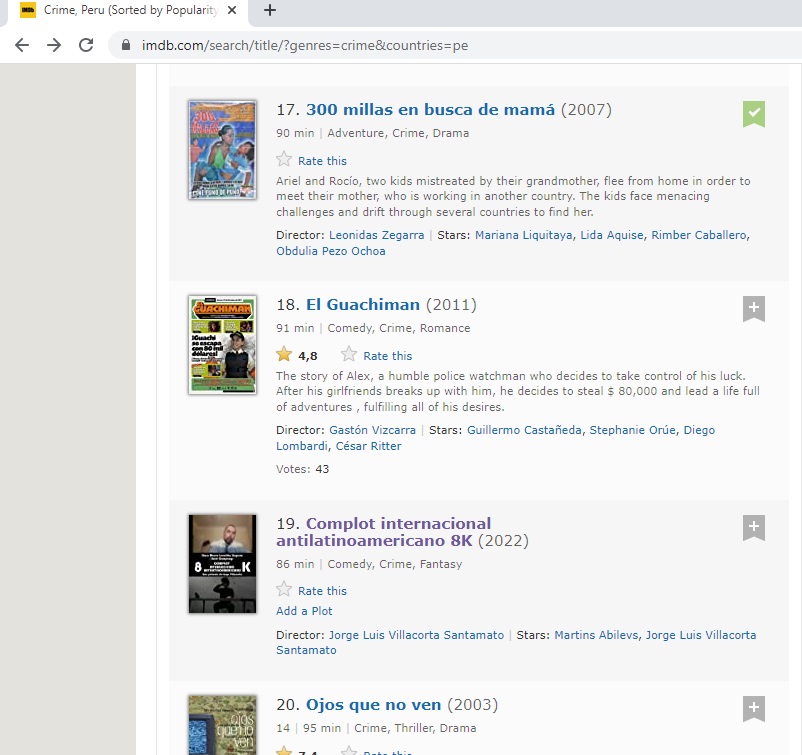
Task: Open director Leonidas Zegarra's page
Action: point(376,235)
